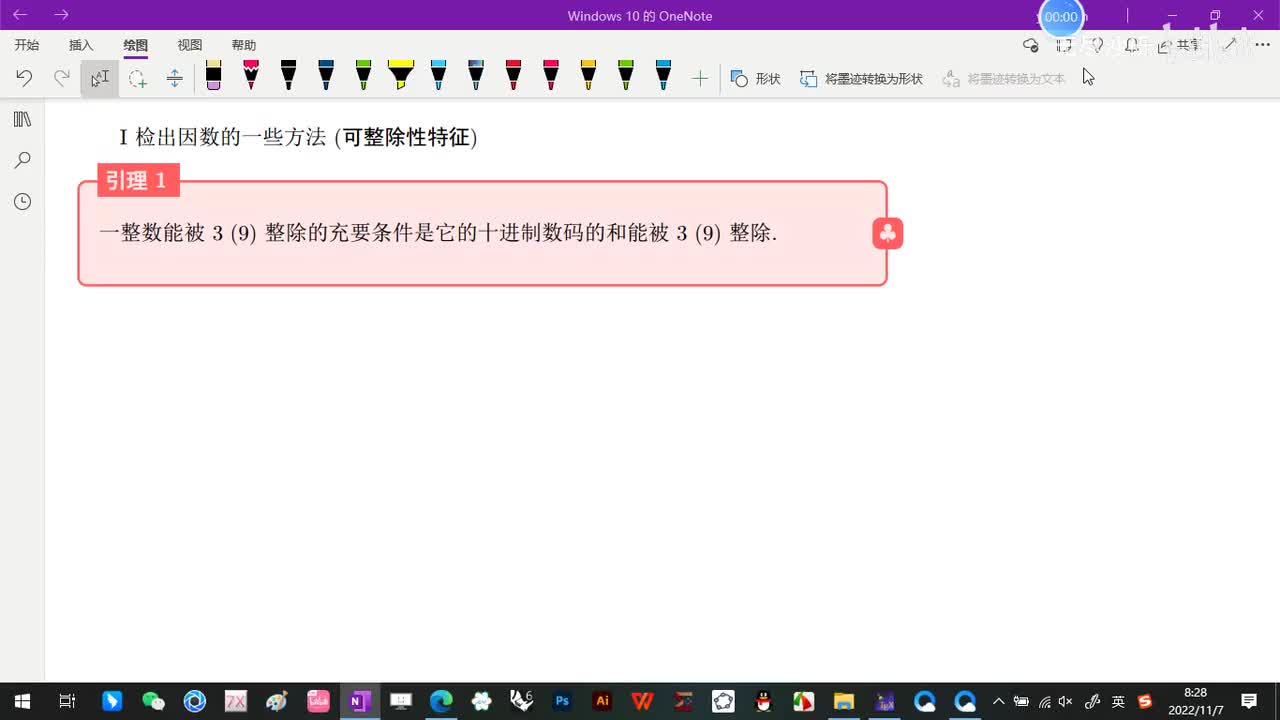Pick the pink pencil with zigzag tip
Image resolution: width=1280 pixels, height=720 pixels.
pos(251,75)
